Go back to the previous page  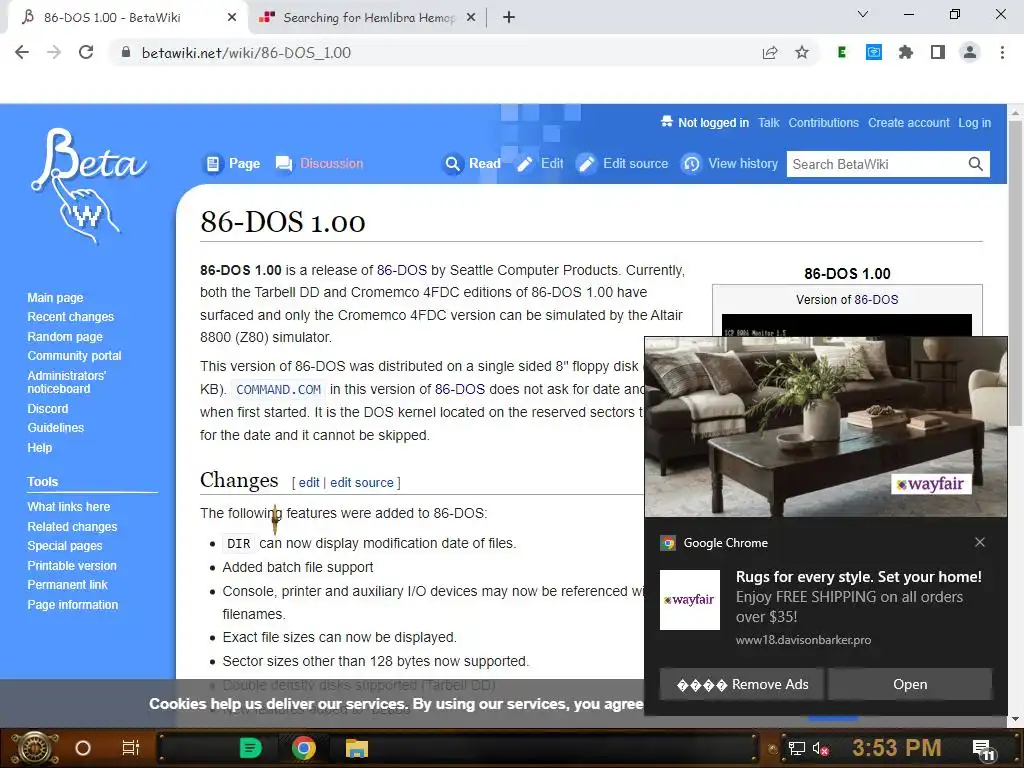[22, 52]
